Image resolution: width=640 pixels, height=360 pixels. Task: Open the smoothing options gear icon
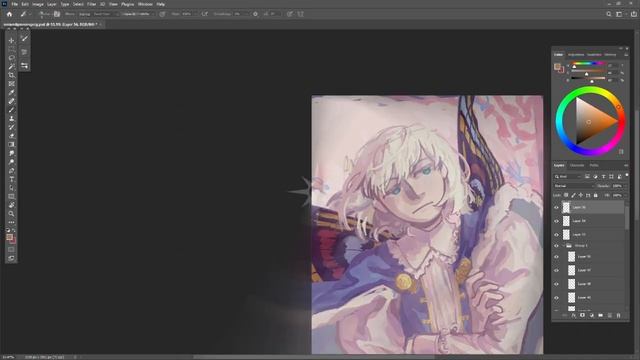(x=255, y=14)
